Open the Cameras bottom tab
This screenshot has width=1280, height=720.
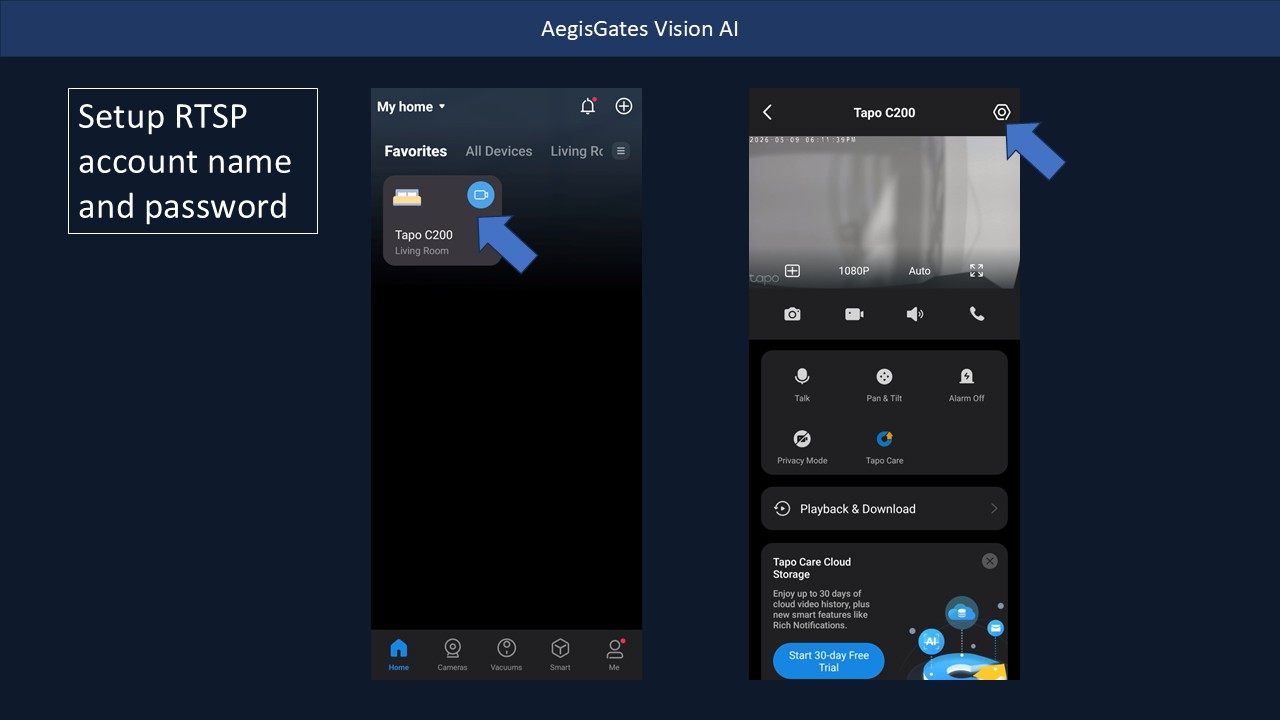click(452, 654)
